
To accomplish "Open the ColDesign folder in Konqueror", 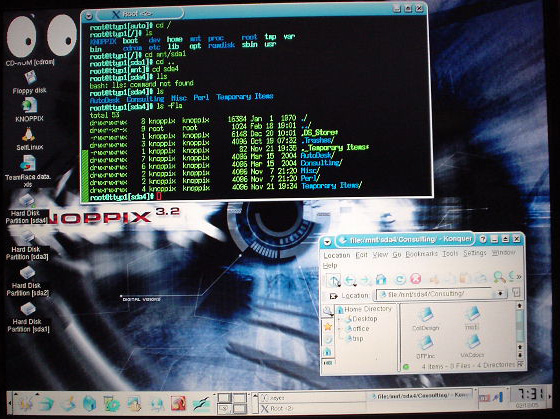I will pyautogui.click(x=426, y=319).
